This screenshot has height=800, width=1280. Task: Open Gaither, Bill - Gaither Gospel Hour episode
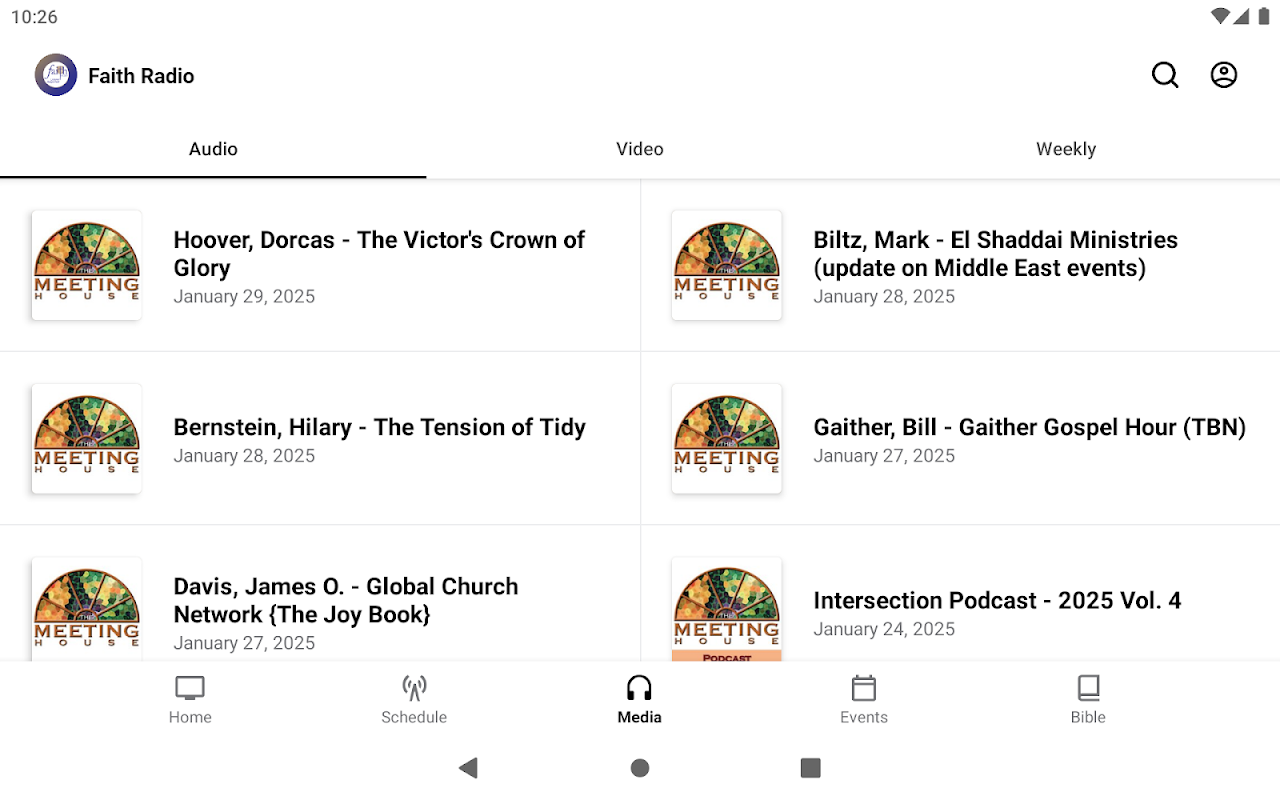(x=960, y=438)
